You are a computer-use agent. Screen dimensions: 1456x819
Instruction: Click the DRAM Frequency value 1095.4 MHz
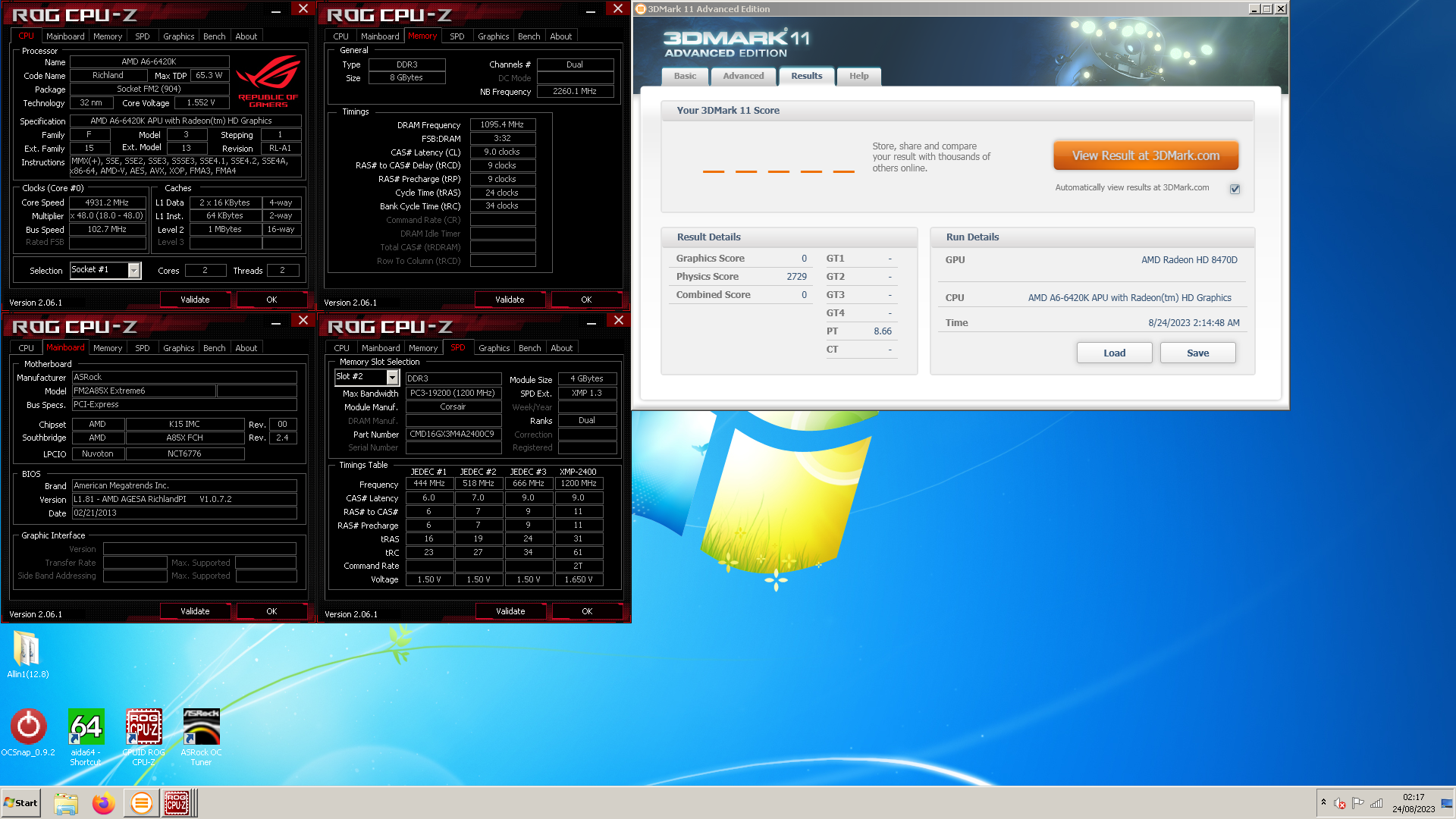click(502, 124)
